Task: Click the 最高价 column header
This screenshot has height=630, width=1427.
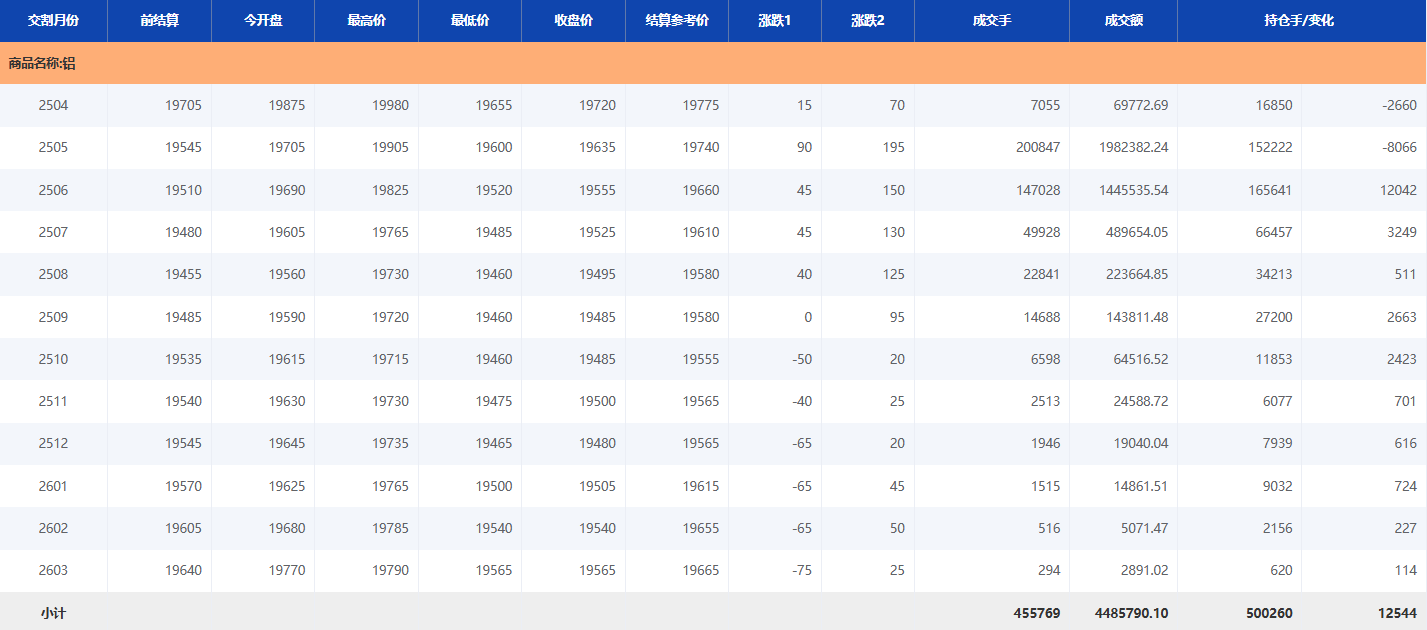Action: (x=366, y=21)
